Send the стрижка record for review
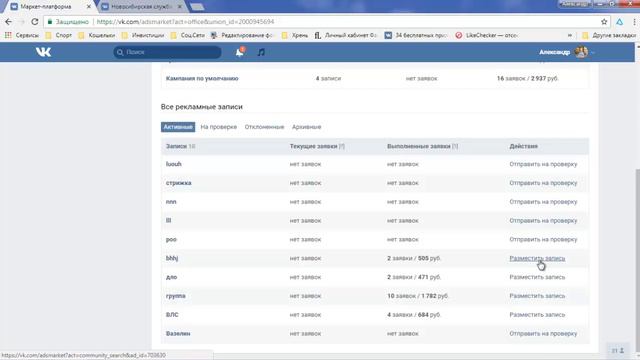 pyautogui.click(x=543, y=183)
